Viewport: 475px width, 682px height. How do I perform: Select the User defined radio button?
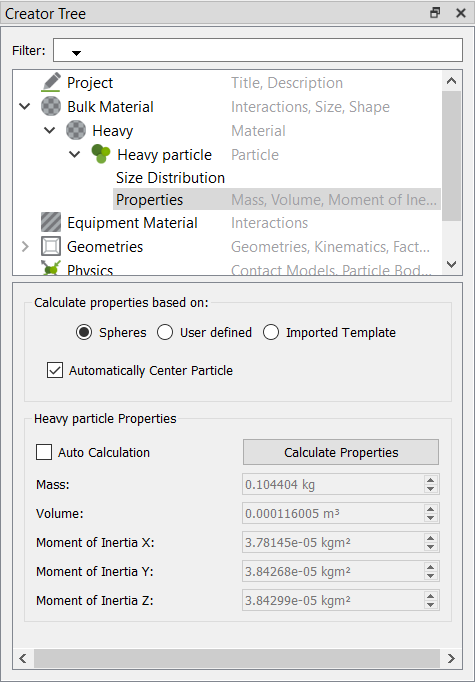click(165, 333)
